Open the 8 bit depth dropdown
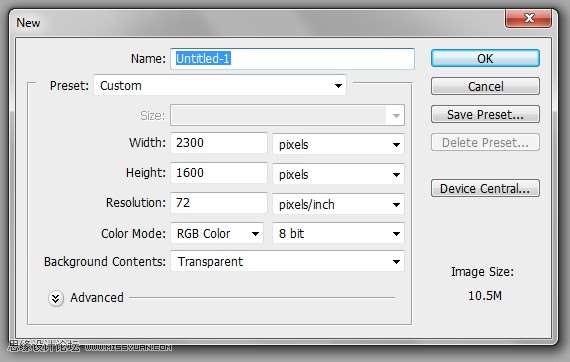570x362 pixels. pos(338,233)
